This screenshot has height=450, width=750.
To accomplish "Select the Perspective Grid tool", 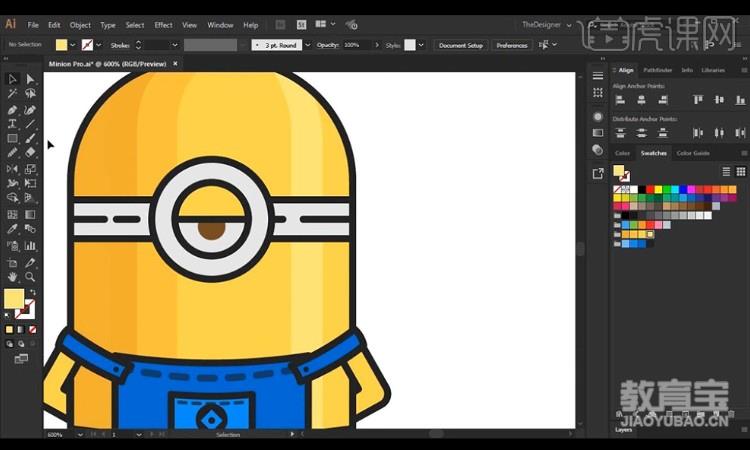I will (x=30, y=198).
